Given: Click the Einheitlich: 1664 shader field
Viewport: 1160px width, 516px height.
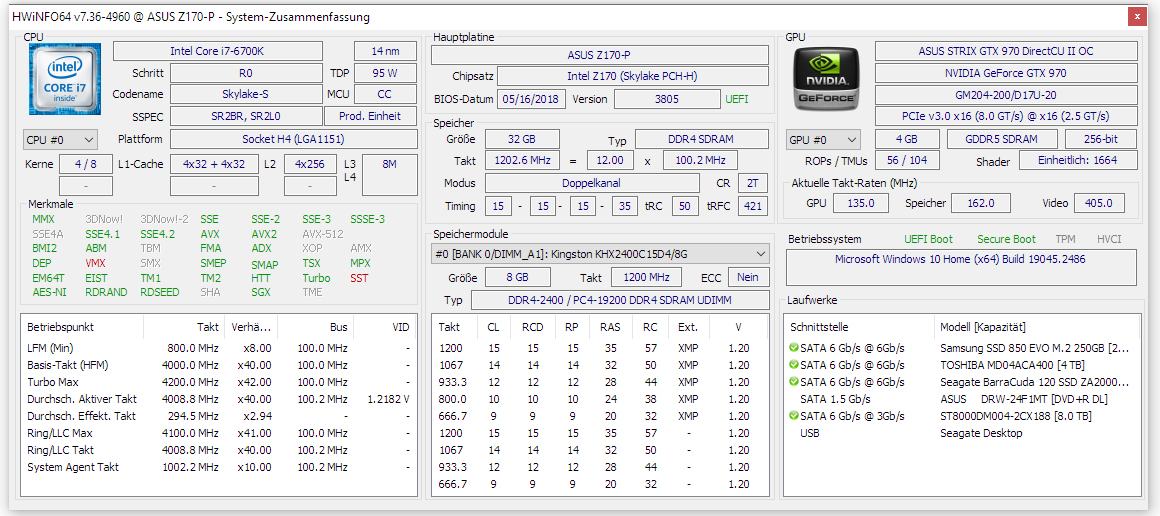Looking at the screenshot, I should [x=1079, y=160].
